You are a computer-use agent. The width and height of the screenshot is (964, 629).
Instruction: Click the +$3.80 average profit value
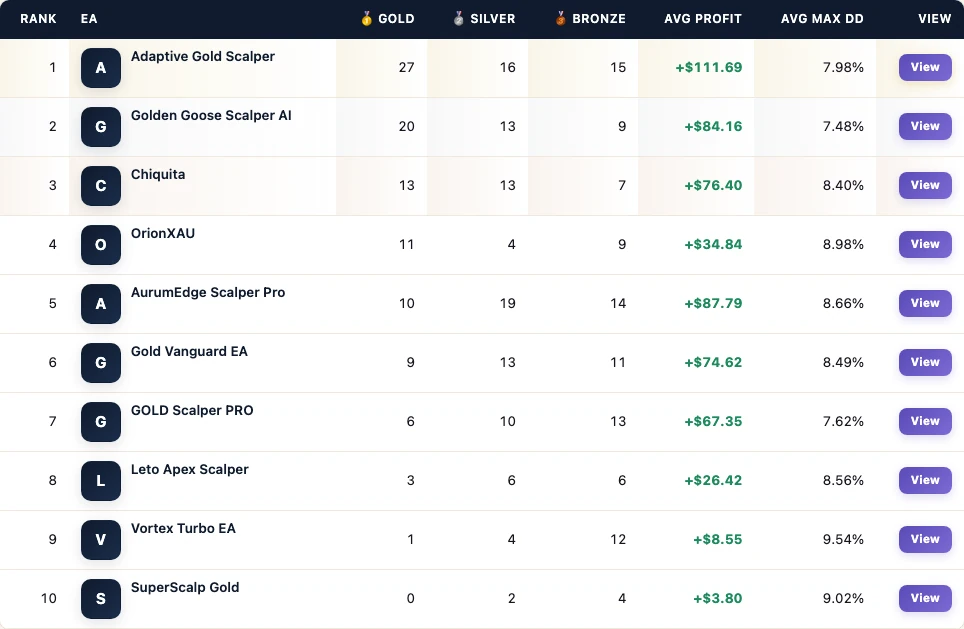pos(717,599)
